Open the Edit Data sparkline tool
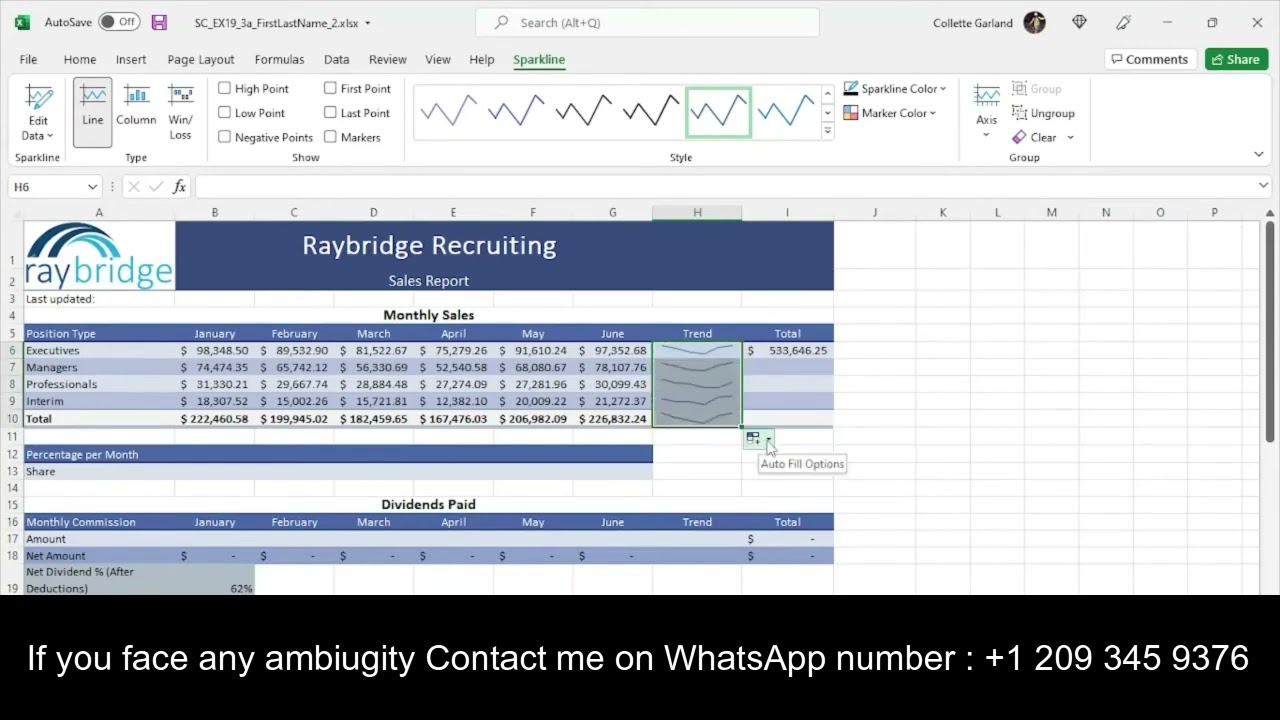 tap(38, 112)
